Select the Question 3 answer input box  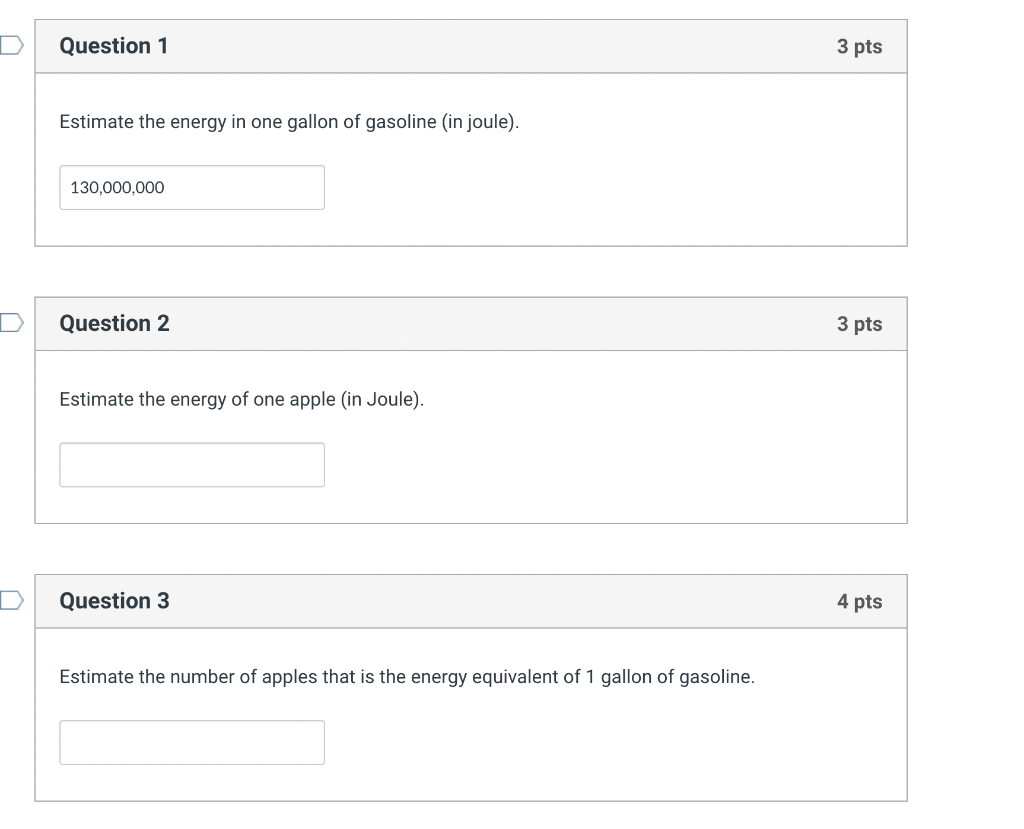pyautogui.click(x=191, y=742)
